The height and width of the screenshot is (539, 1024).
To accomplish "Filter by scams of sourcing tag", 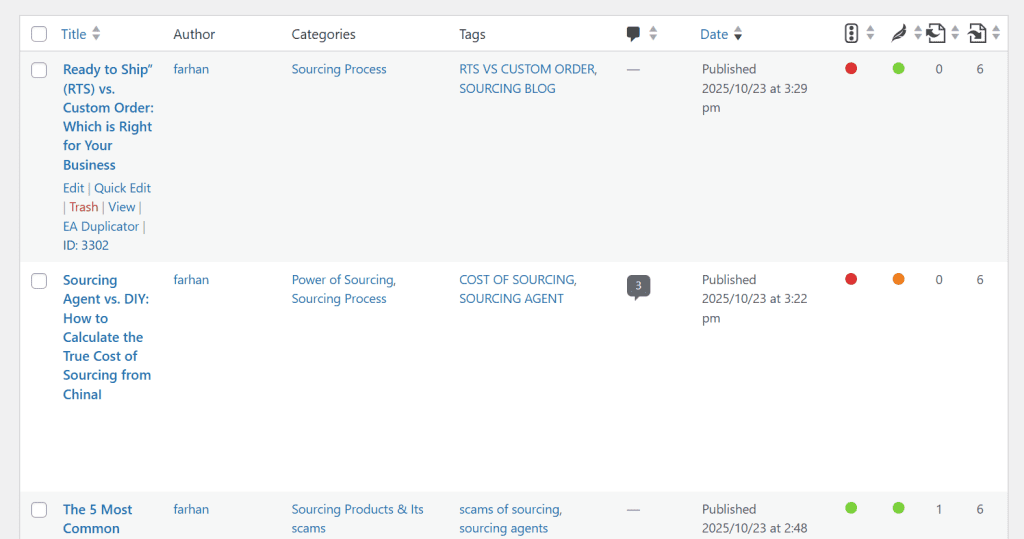I will 509,510.
